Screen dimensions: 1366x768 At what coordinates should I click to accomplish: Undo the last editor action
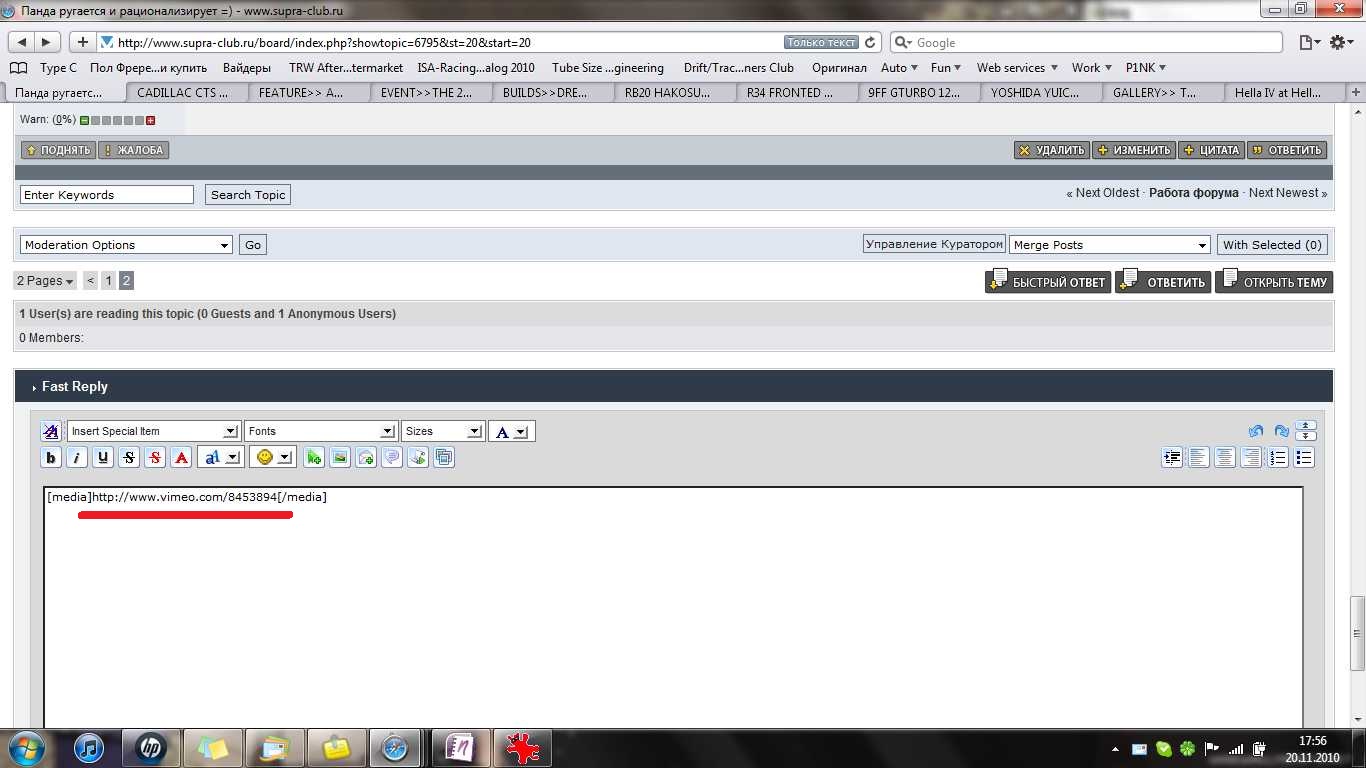click(x=1256, y=431)
